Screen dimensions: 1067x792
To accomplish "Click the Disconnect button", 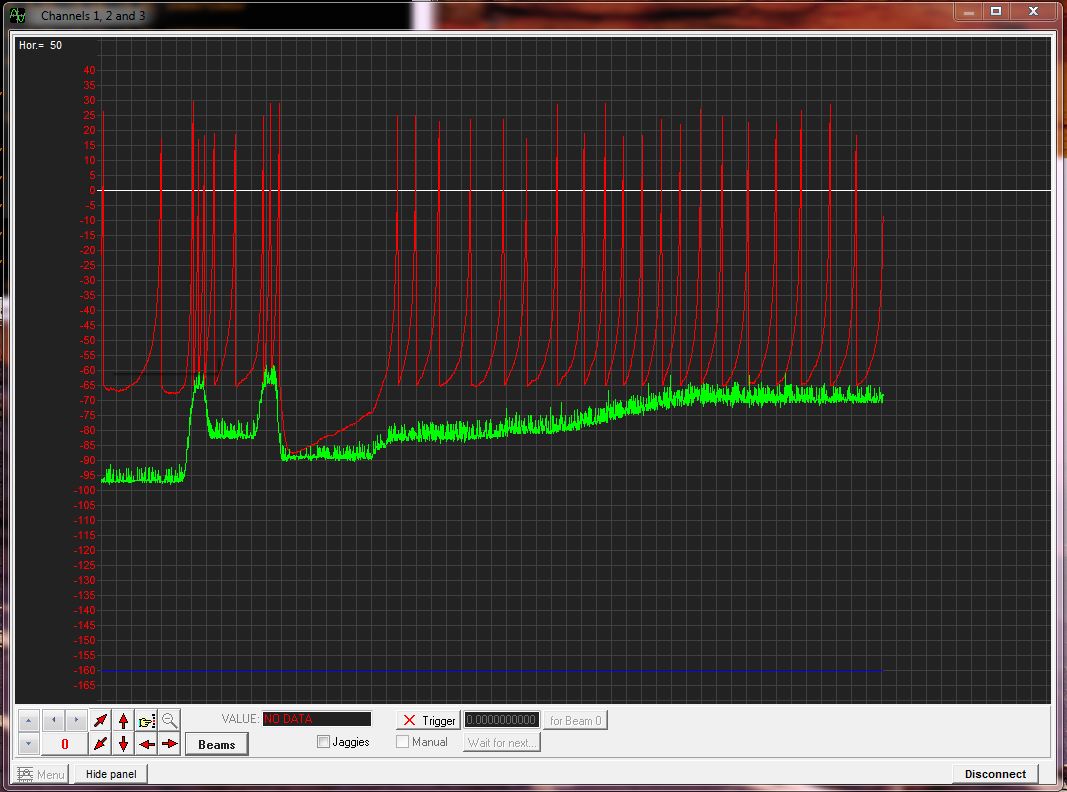I will coord(995,774).
